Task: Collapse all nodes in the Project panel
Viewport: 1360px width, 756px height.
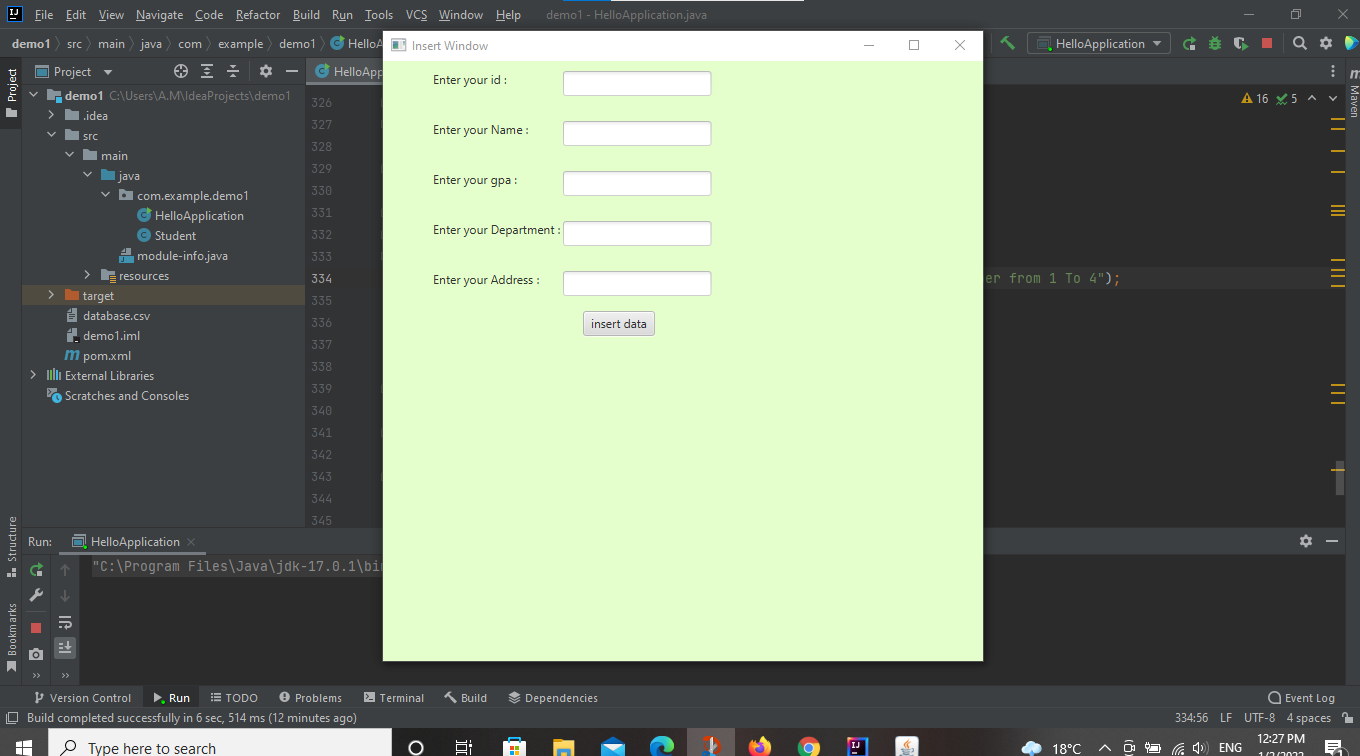Action: pyautogui.click(x=233, y=71)
